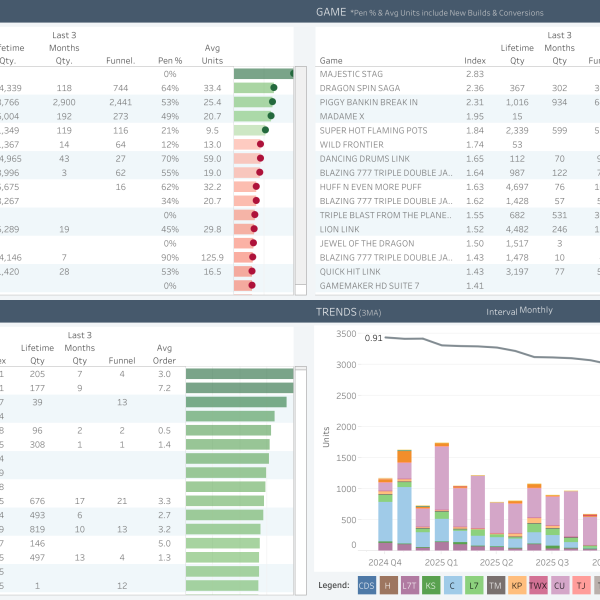Screen dimensions: 600x600
Task: Click the DRAGON SPIN SAGA game name
Action: point(362,88)
